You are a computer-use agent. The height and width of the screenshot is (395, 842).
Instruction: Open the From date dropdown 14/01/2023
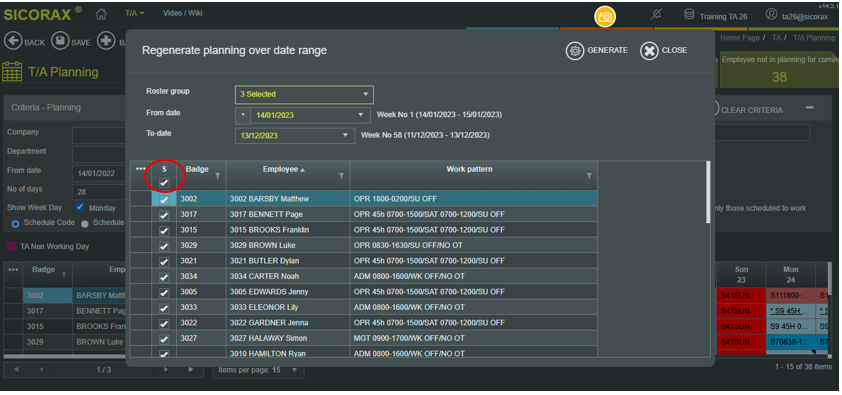[x=310, y=115]
